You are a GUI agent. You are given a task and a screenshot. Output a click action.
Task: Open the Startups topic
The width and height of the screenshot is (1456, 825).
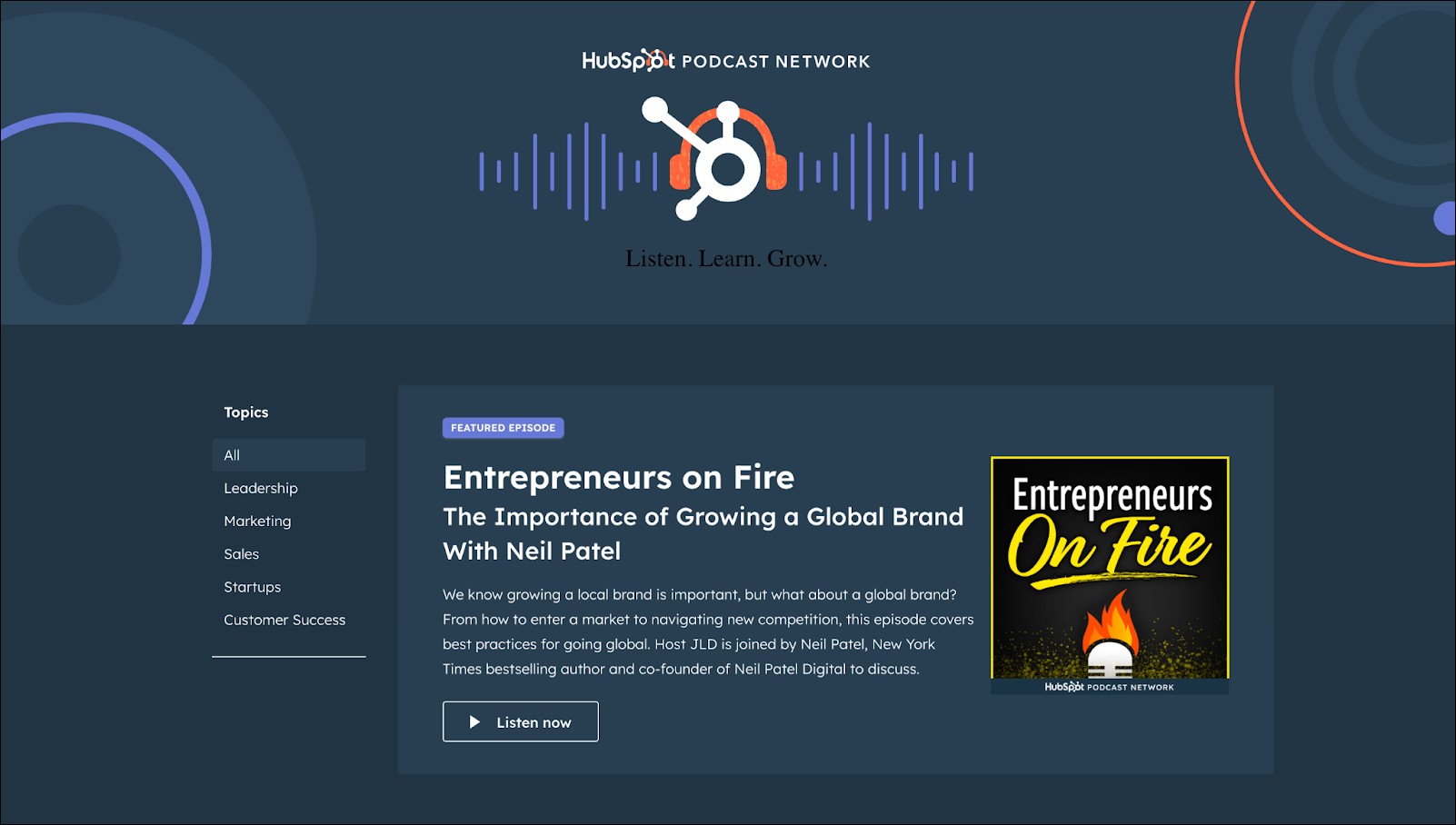pos(253,587)
